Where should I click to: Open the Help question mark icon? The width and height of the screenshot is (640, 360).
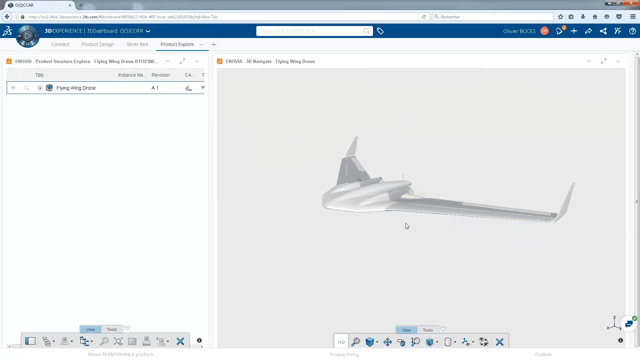632,31
